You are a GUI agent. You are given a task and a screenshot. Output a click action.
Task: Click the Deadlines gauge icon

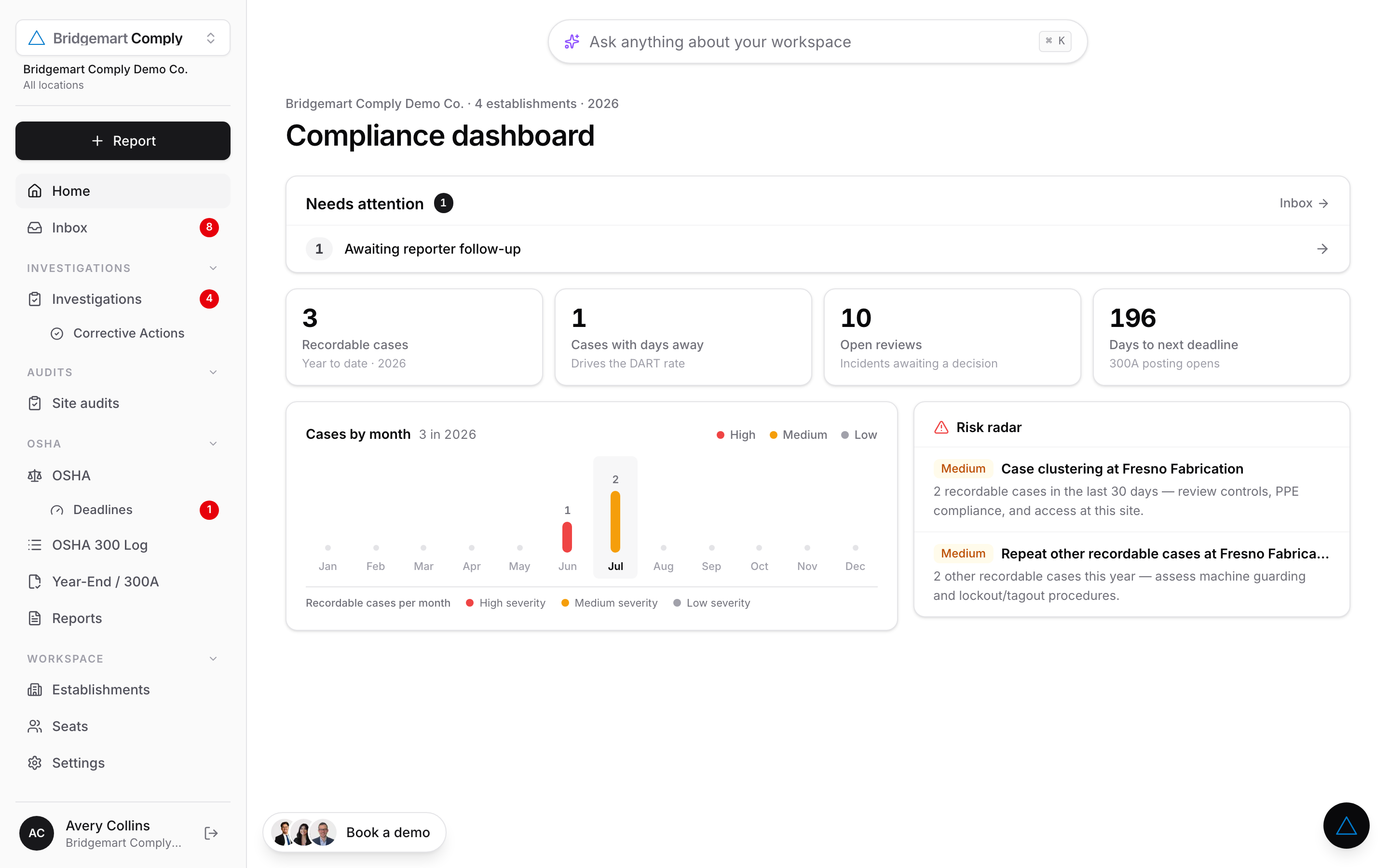click(57, 510)
